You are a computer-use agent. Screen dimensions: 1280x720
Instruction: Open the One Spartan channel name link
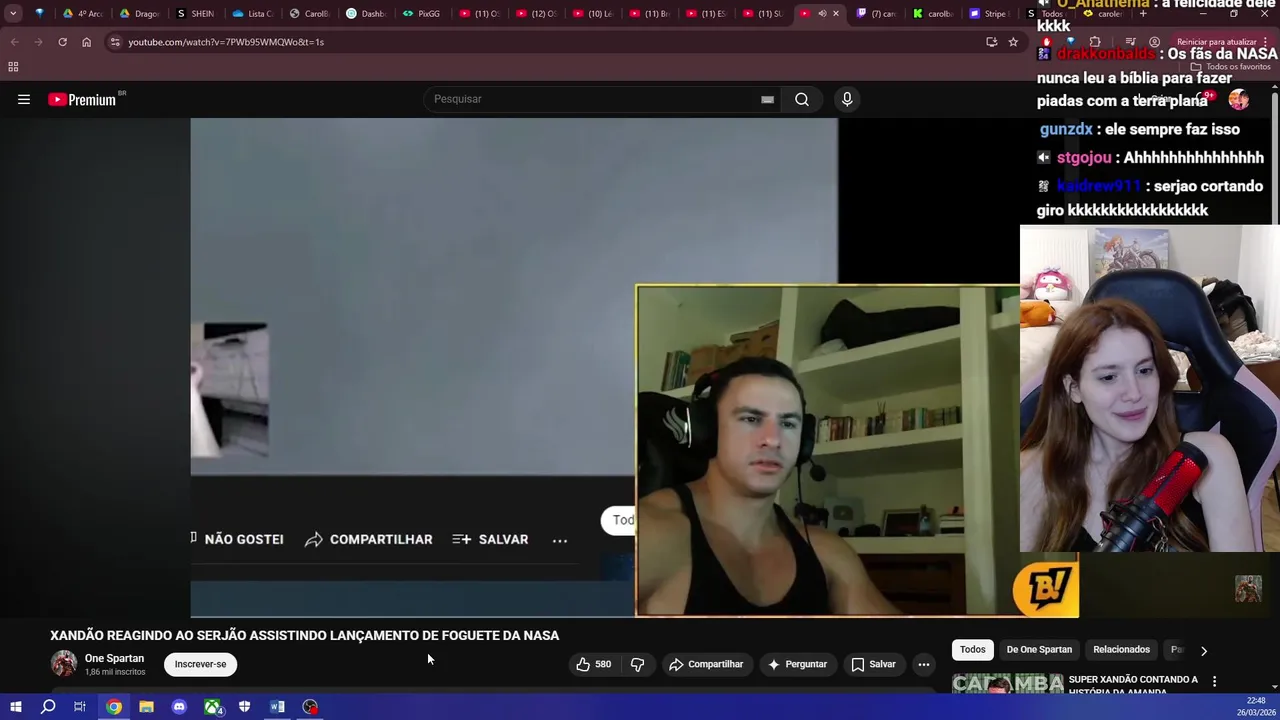(x=114, y=658)
